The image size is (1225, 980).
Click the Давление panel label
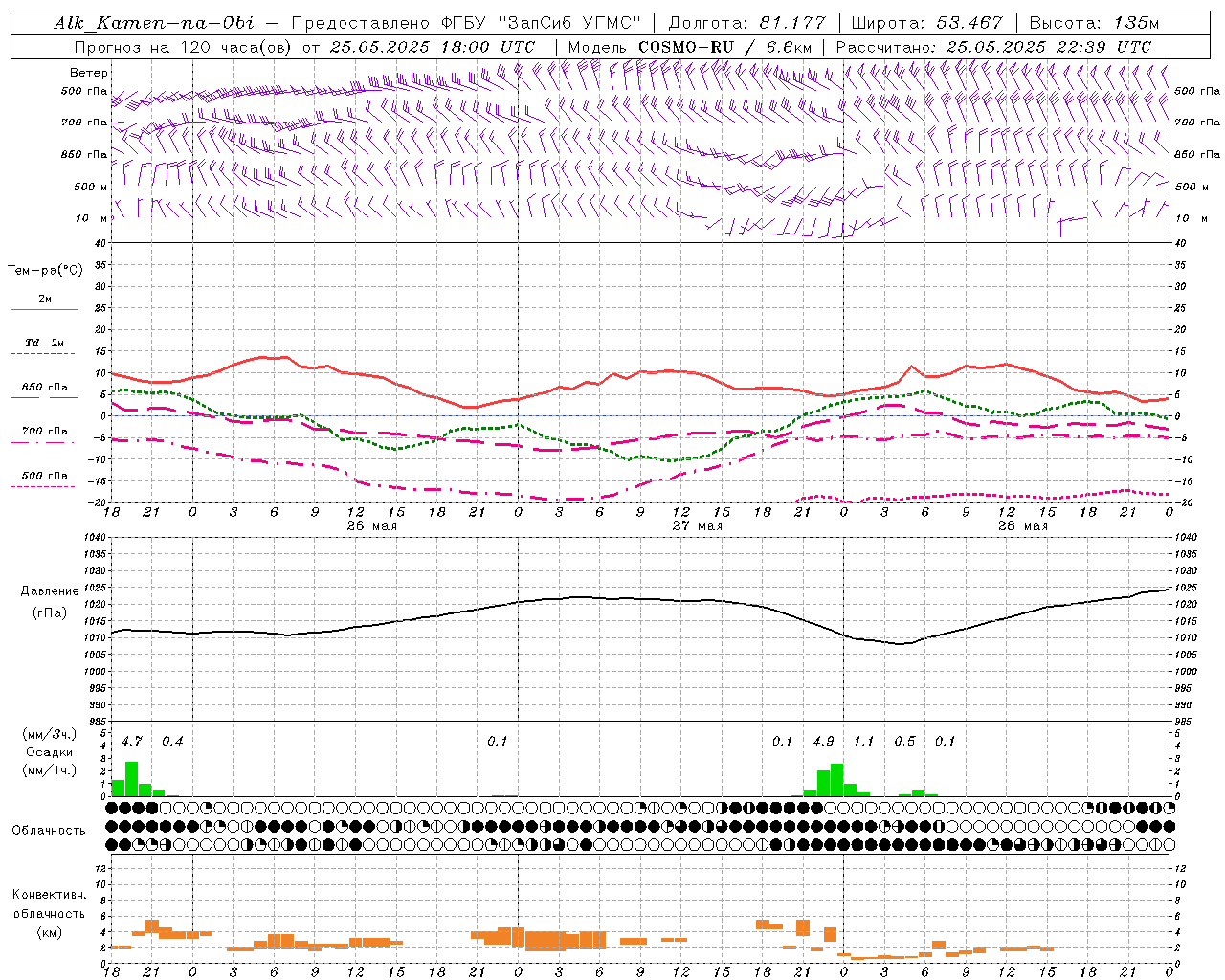tap(50, 591)
